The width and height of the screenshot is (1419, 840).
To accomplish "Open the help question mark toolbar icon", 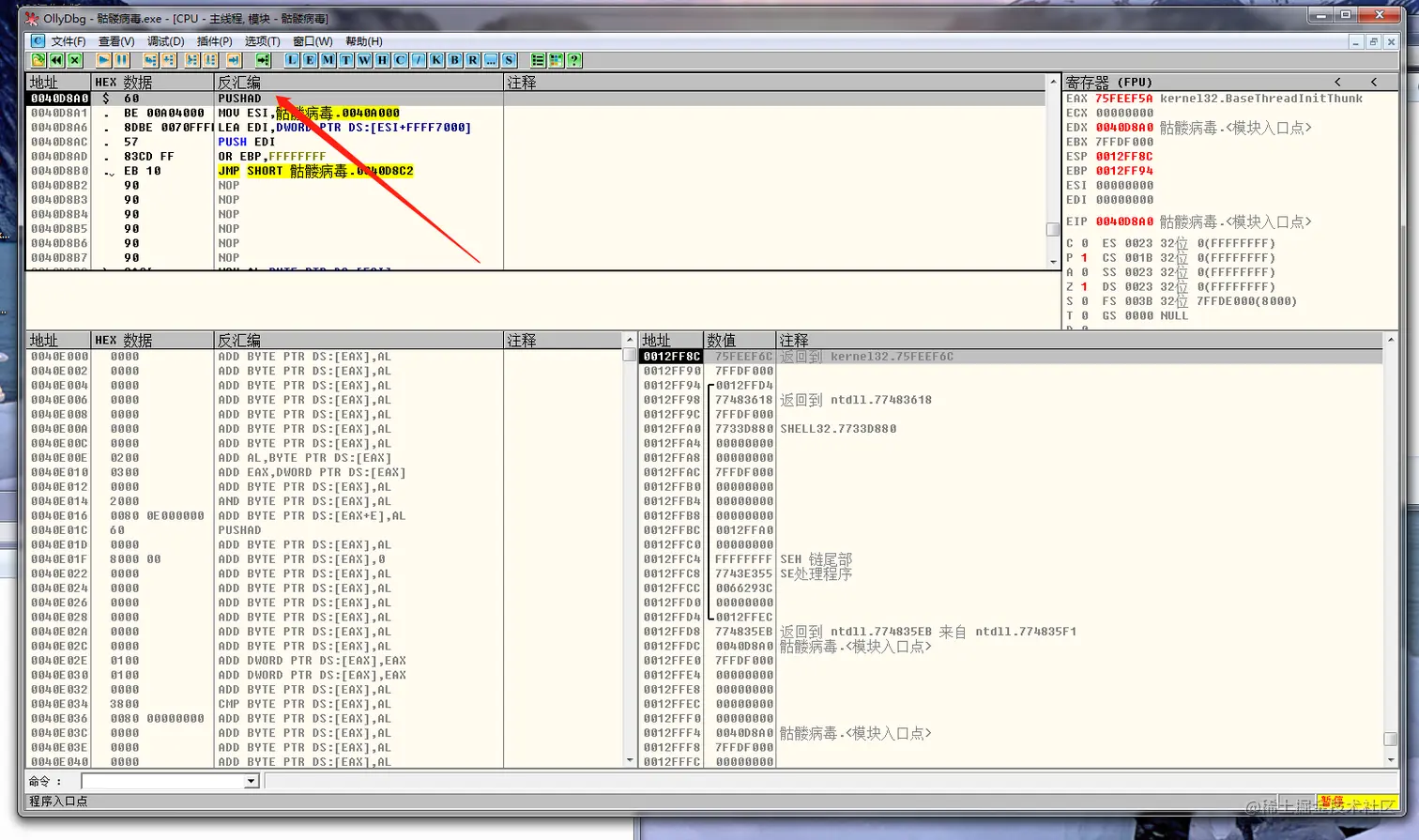I will pos(574,60).
